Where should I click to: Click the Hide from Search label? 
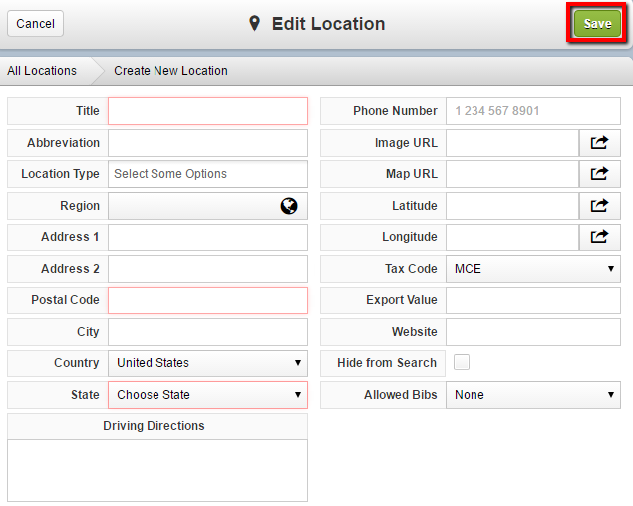point(387,363)
